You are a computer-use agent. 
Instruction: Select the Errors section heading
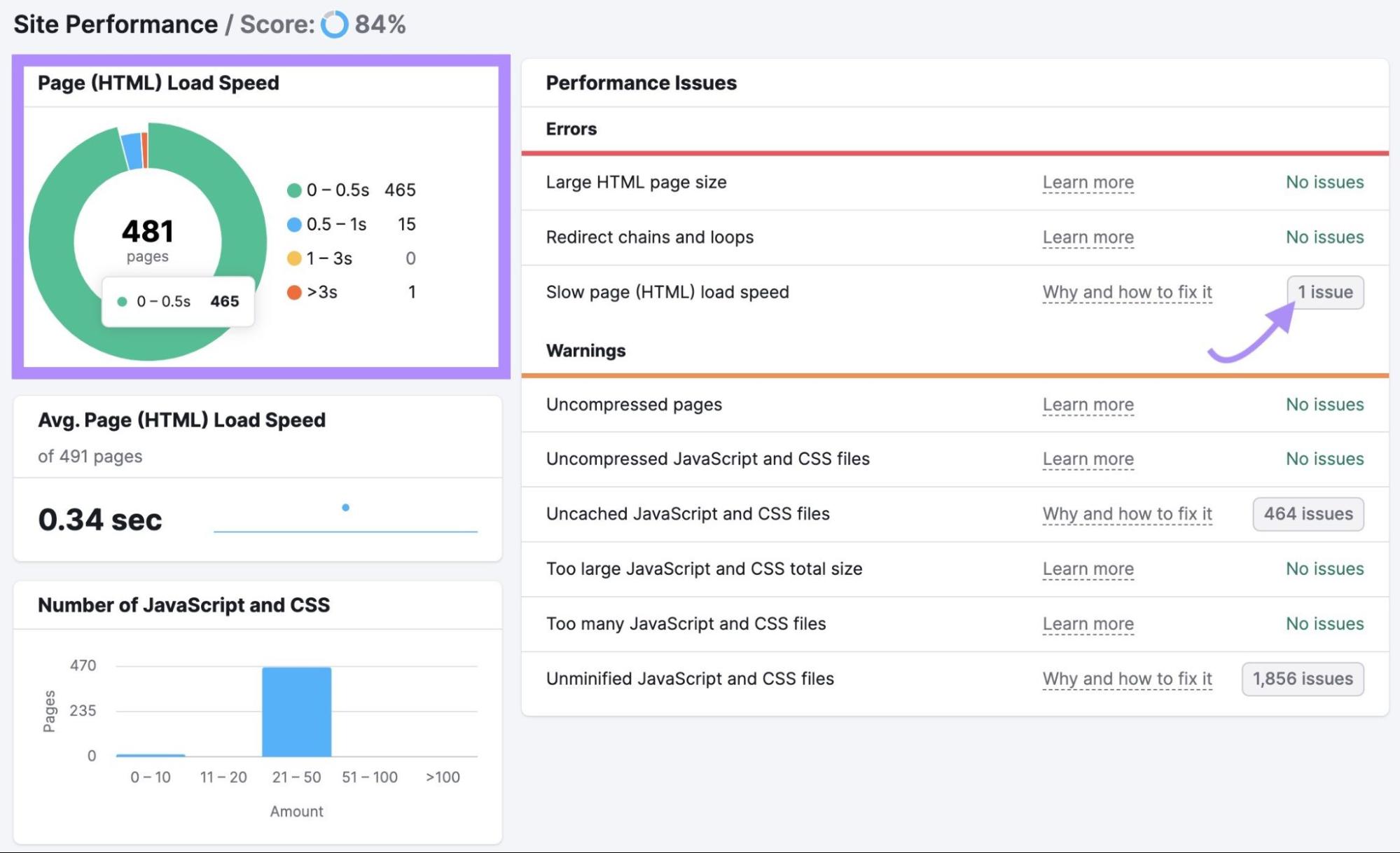click(570, 129)
